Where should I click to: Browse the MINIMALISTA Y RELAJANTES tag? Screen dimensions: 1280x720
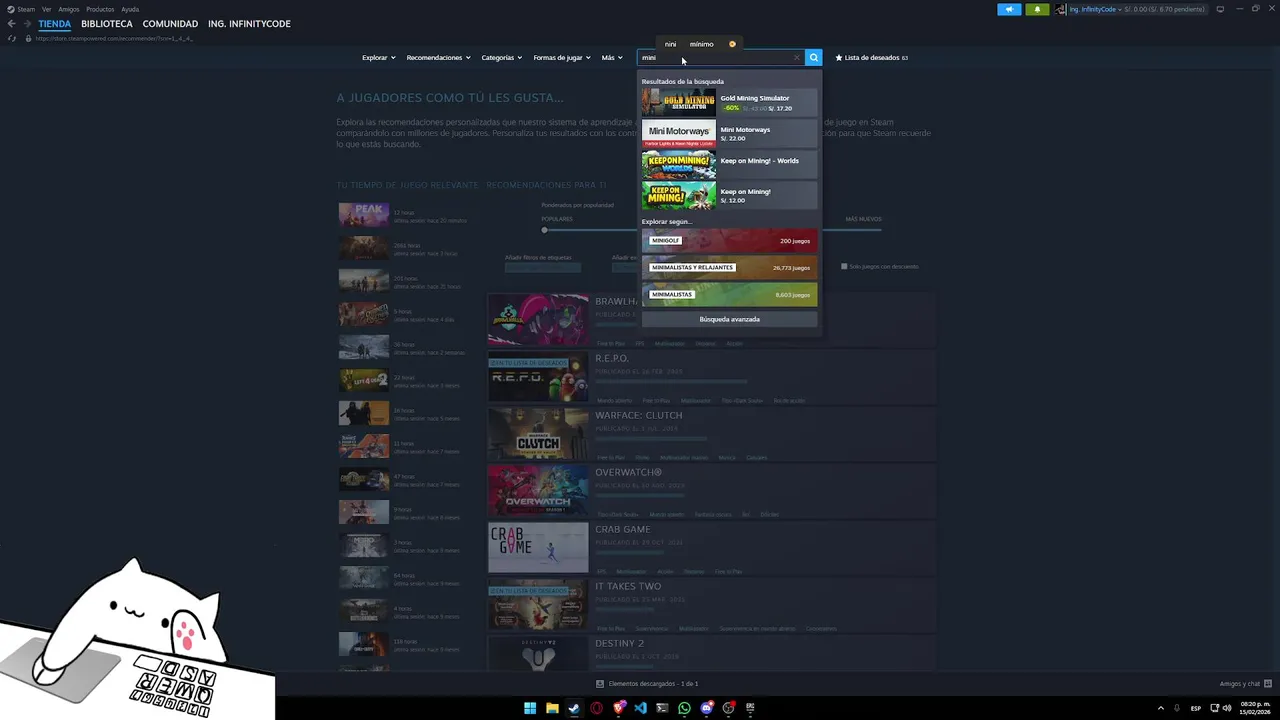pos(729,267)
